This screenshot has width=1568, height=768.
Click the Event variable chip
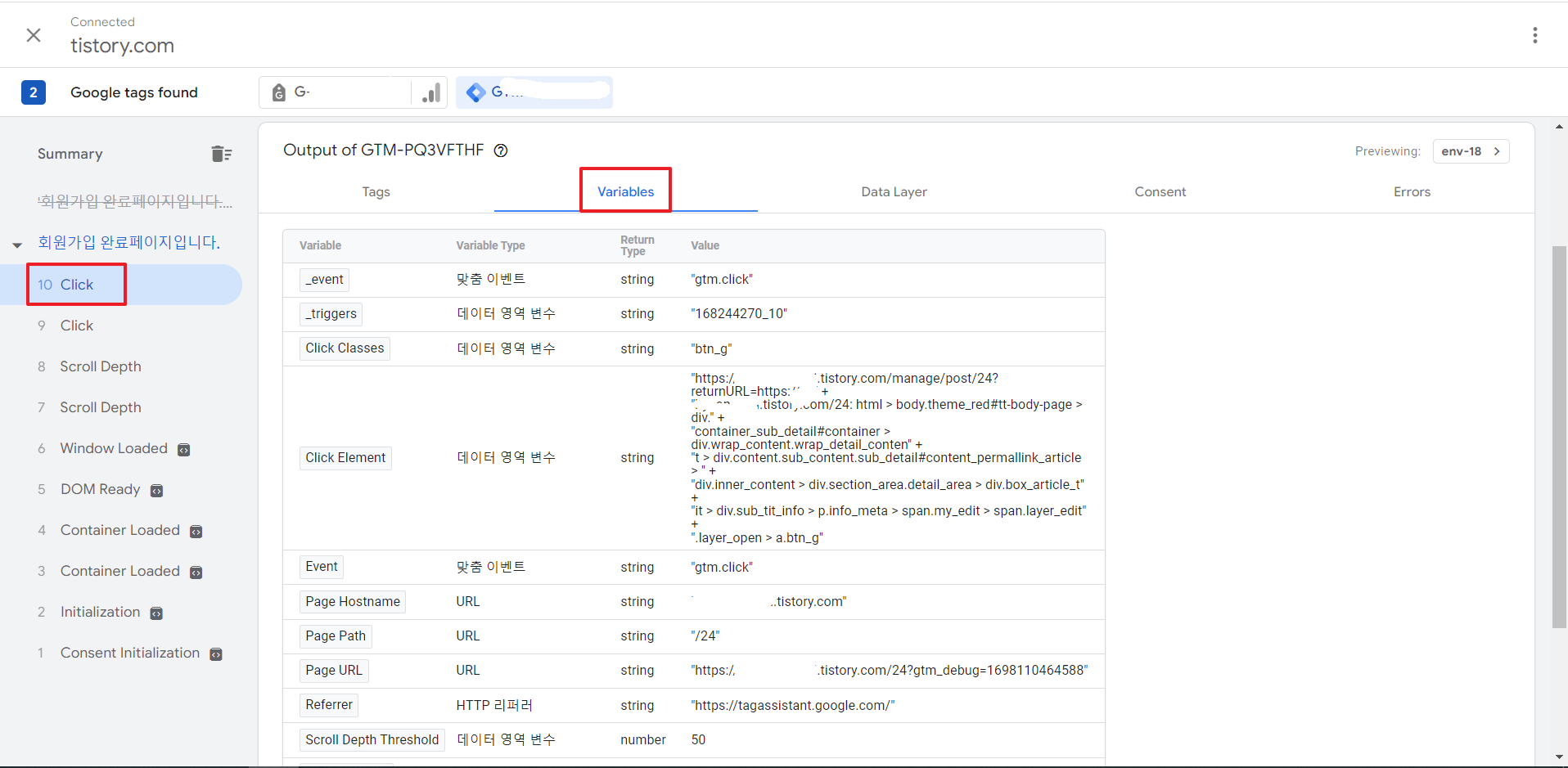(x=322, y=567)
